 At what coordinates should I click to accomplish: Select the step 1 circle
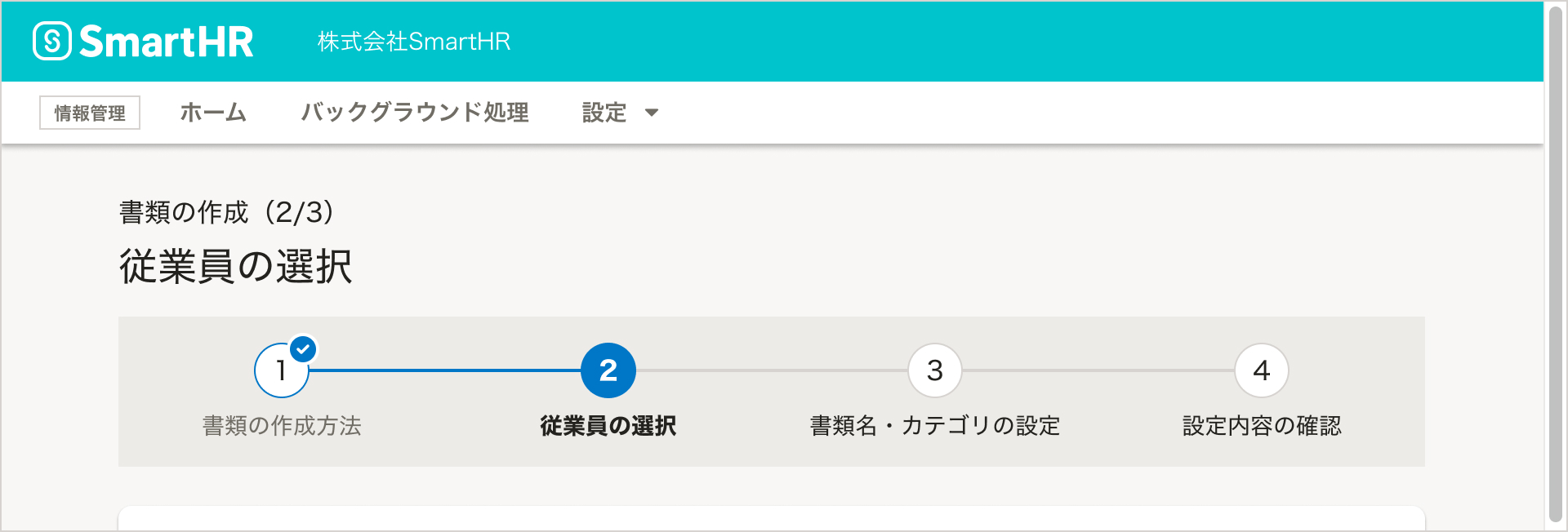tap(280, 372)
